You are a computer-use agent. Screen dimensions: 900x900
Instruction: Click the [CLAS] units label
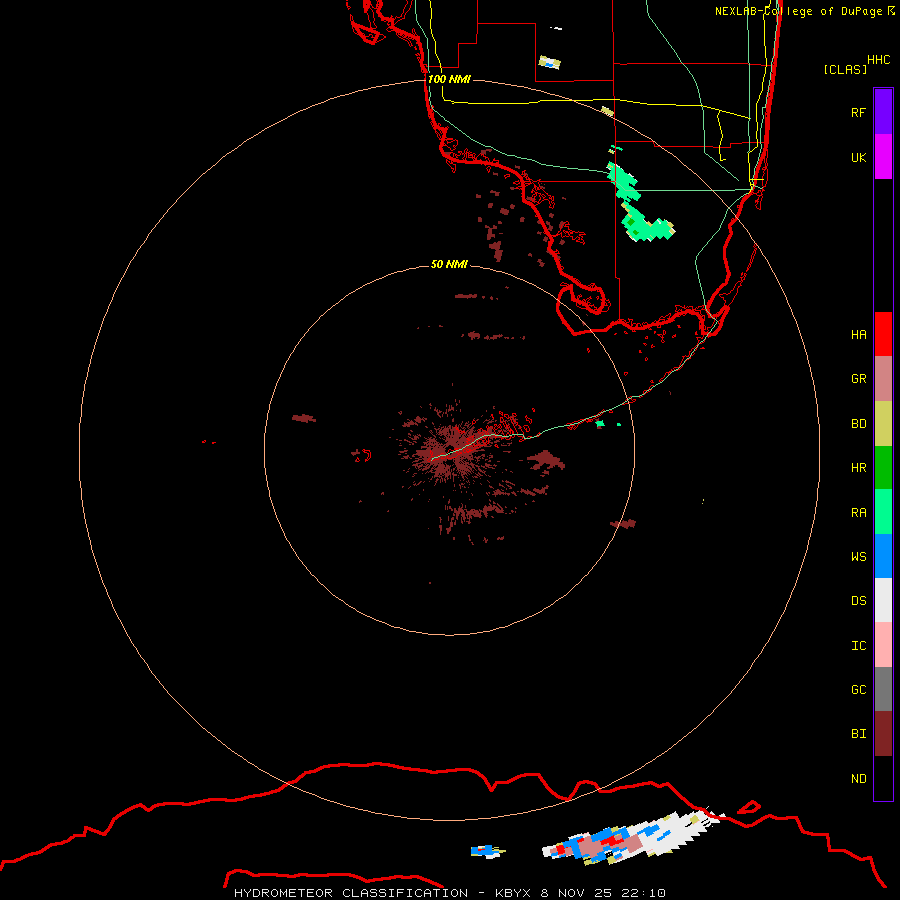pos(845,69)
